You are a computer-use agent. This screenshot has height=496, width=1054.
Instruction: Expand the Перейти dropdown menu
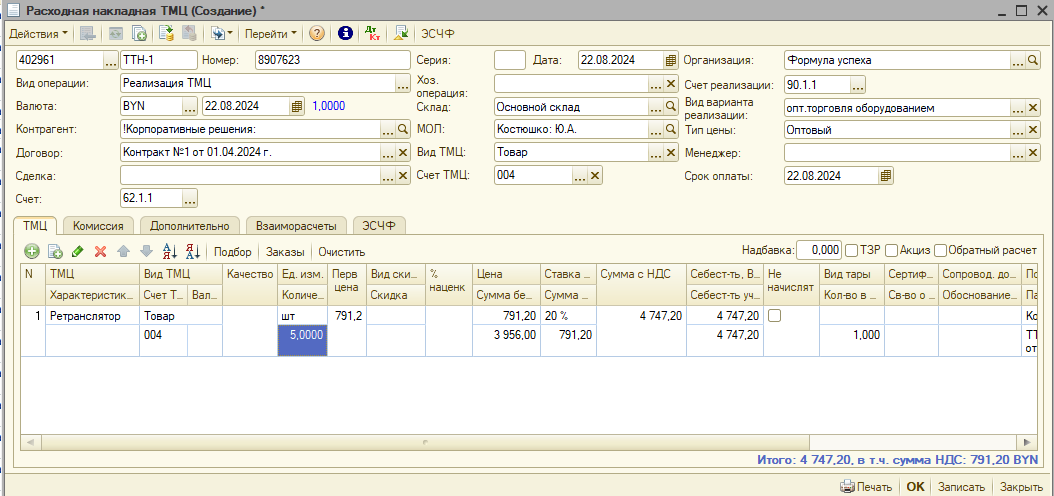click(x=270, y=33)
